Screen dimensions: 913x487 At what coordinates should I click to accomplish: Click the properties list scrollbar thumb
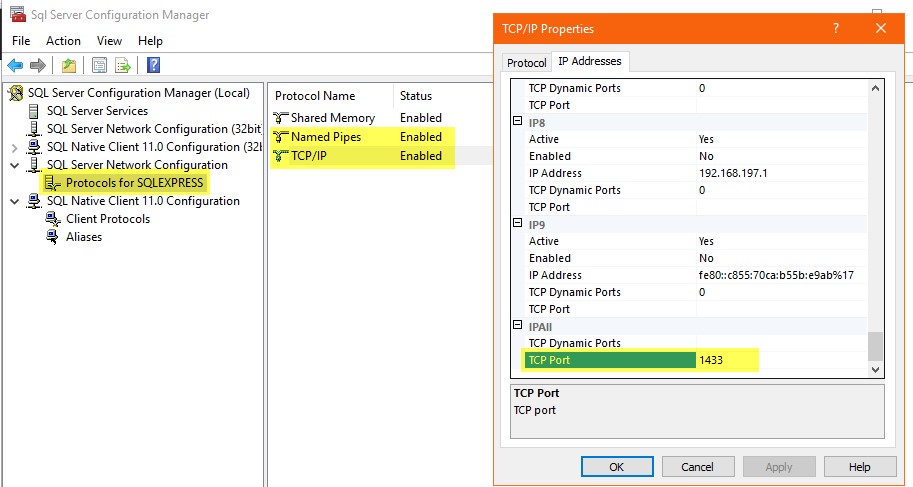pyautogui.click(x=875, y=346)
